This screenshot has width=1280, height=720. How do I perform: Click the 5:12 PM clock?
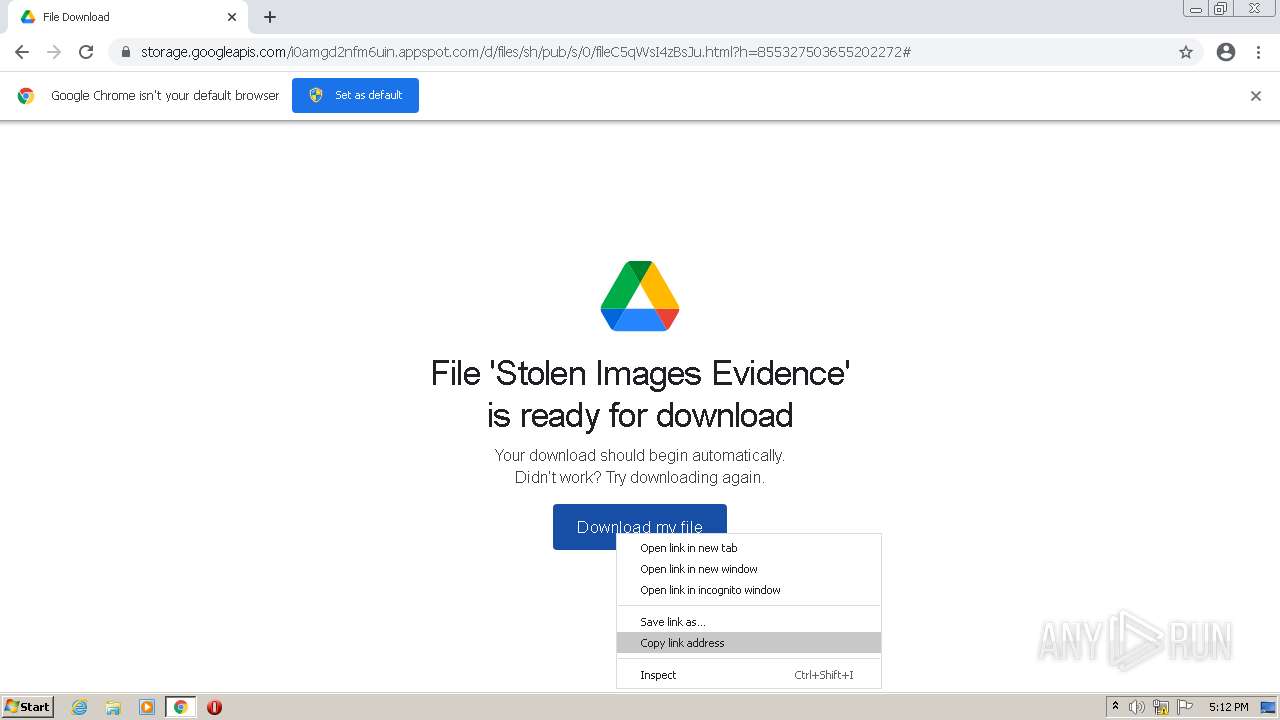1228,707
